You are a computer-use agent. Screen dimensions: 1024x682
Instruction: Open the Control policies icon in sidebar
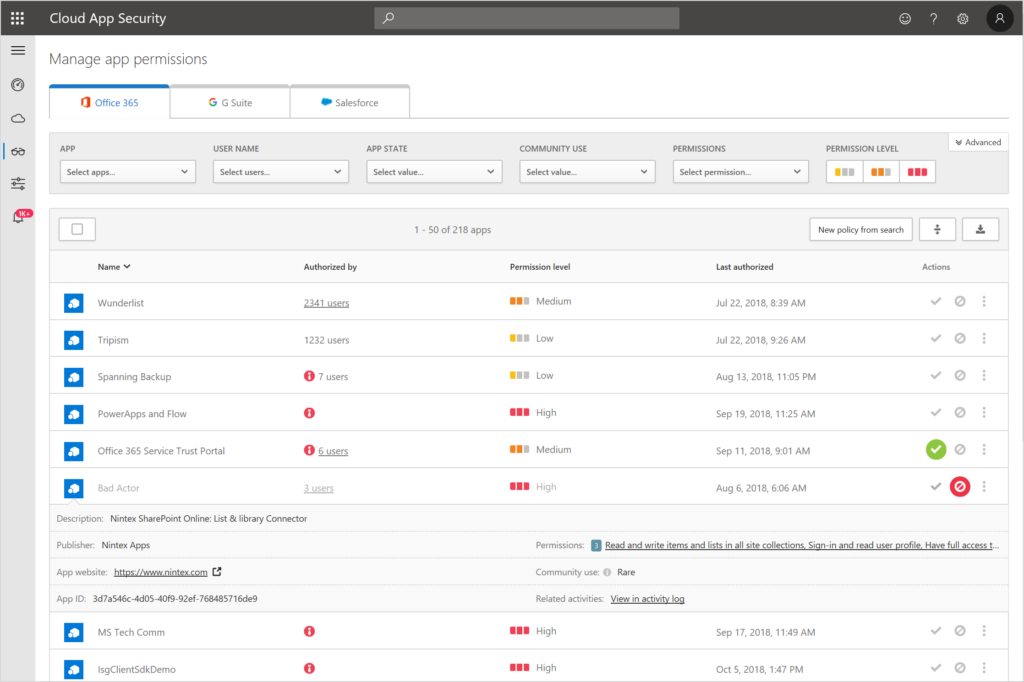coord(17,184)
